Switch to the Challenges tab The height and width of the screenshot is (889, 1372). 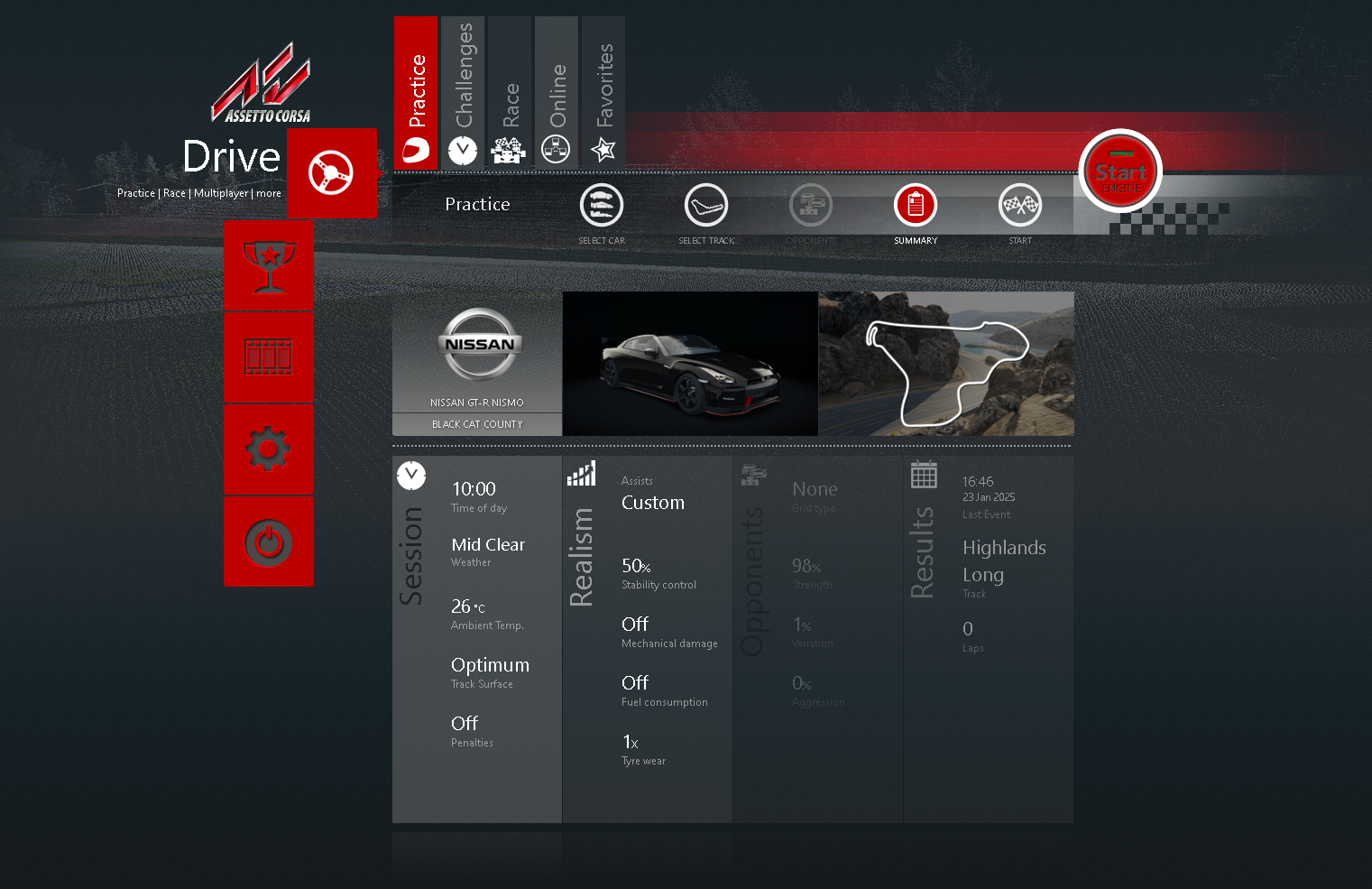pos(463,92)
